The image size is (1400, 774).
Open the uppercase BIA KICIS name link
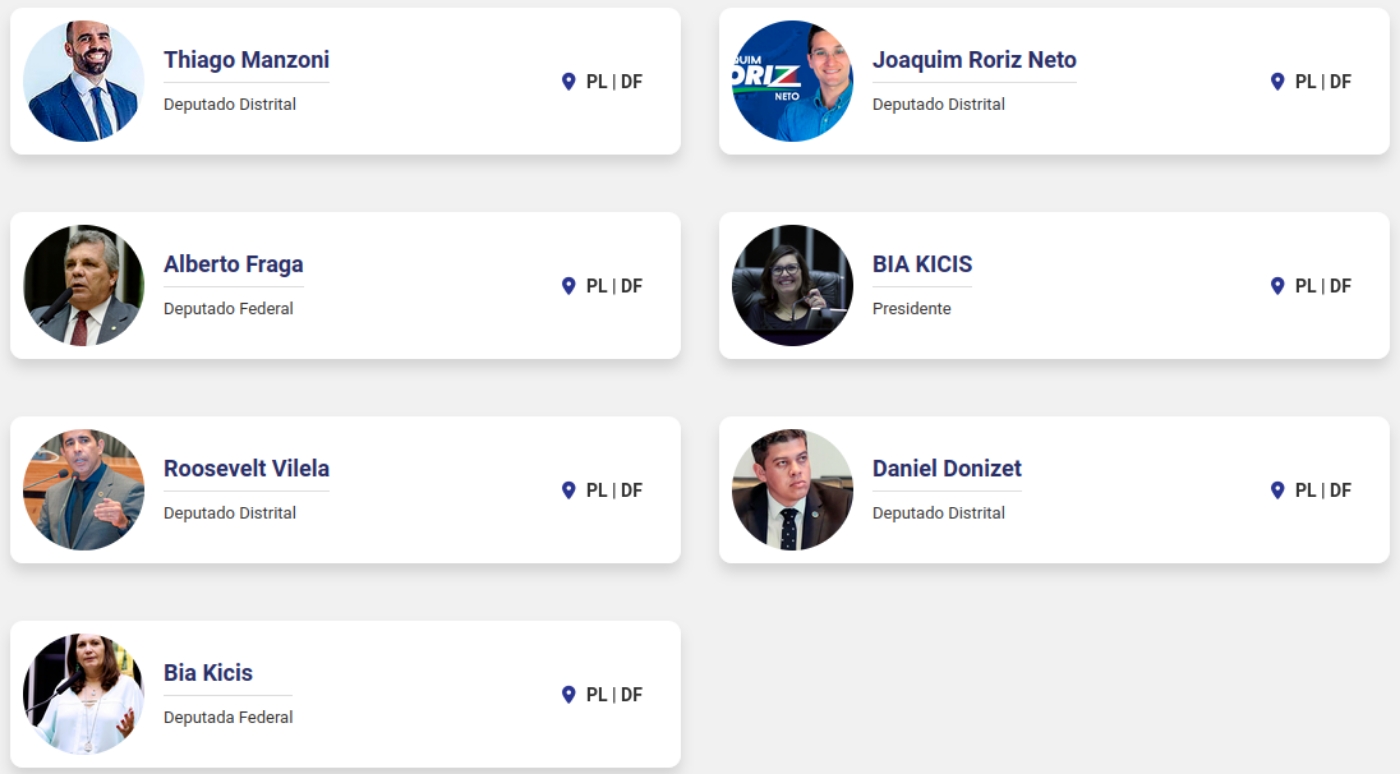[x=922, y=264]
